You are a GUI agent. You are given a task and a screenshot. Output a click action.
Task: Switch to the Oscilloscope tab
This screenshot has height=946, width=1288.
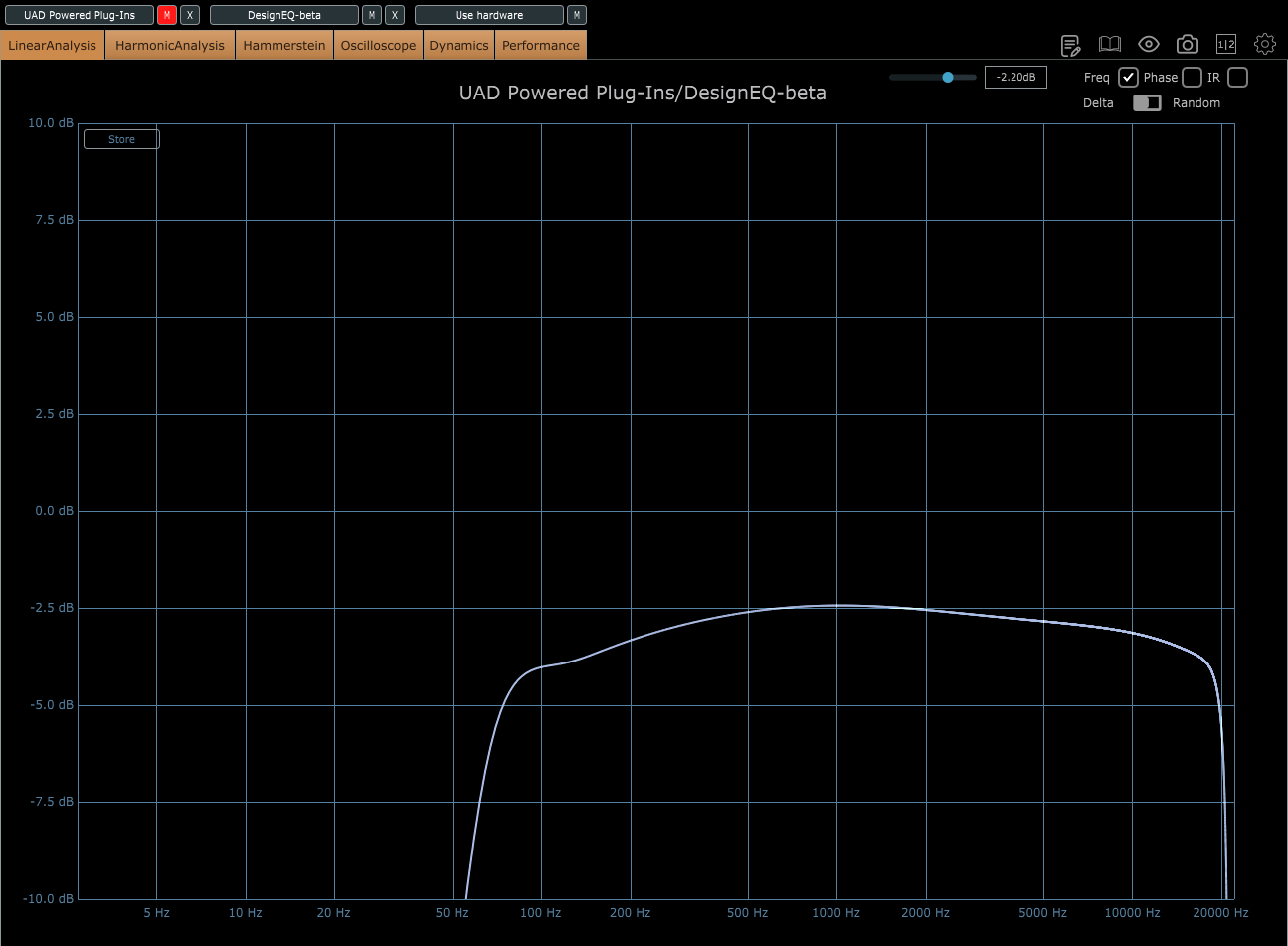[378, 46]
